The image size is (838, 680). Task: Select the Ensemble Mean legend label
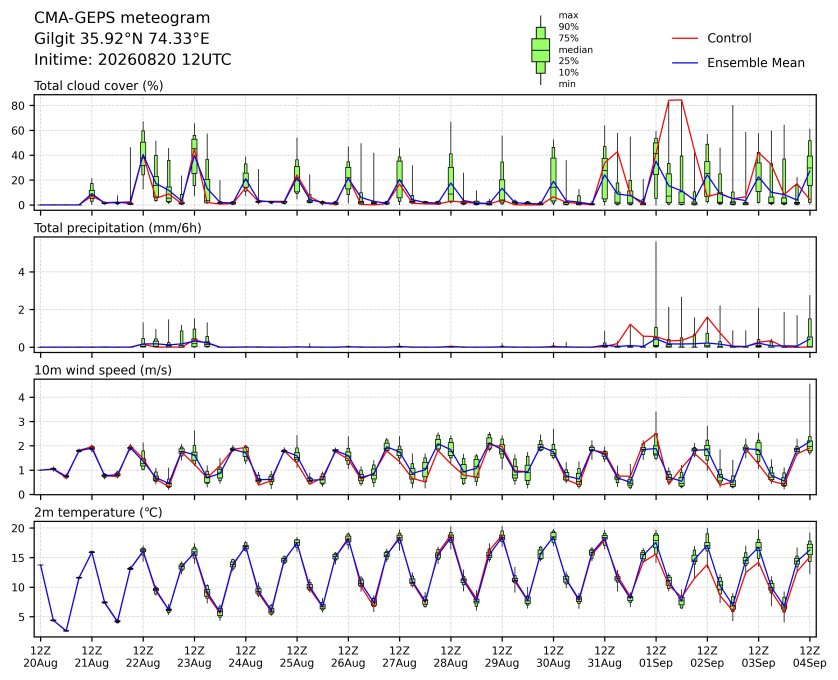point(756,63)
